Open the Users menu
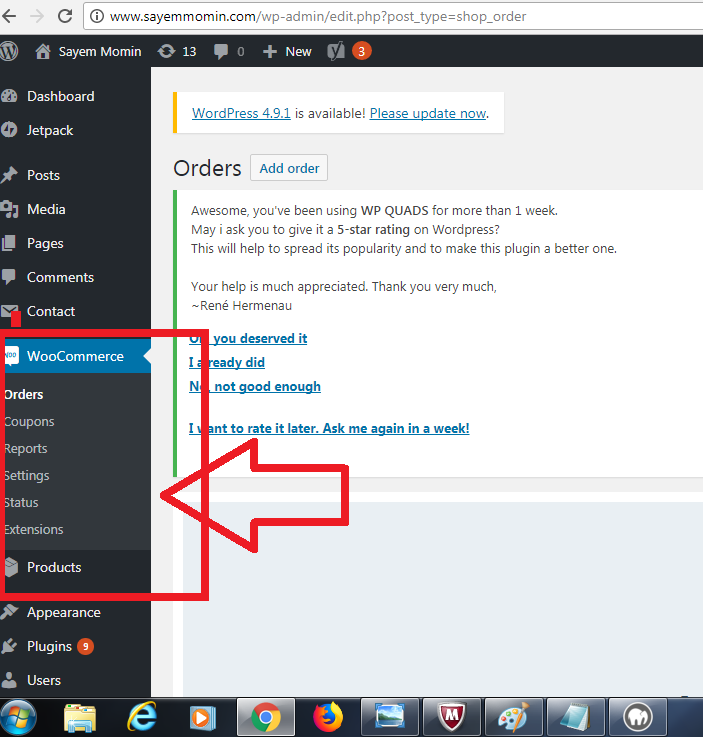The height and width of the screenshot is (737, 703). click(x=44, y=681)
